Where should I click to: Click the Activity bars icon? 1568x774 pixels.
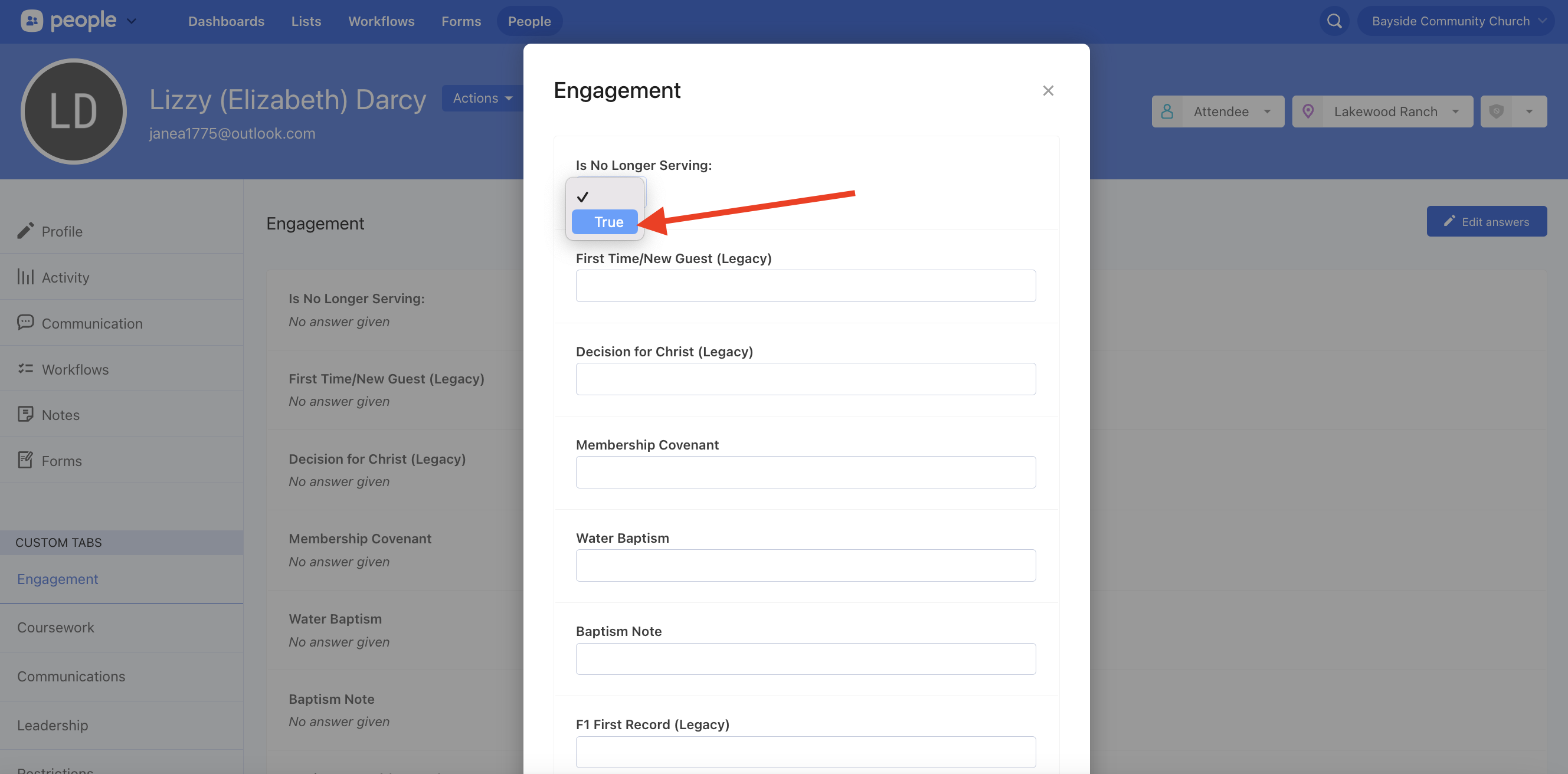tap(25, 277)
